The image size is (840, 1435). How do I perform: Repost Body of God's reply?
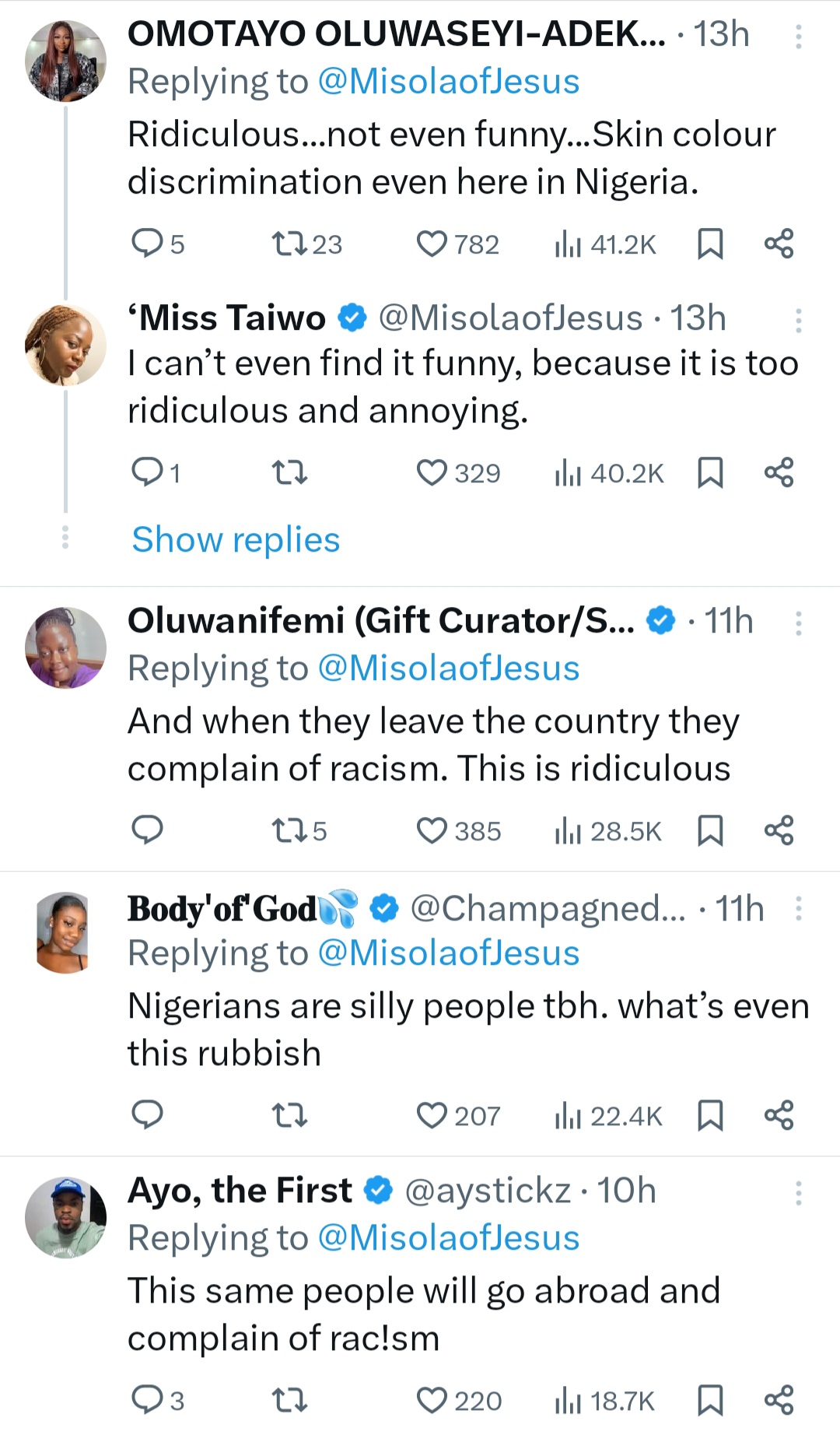point(289,1116)
